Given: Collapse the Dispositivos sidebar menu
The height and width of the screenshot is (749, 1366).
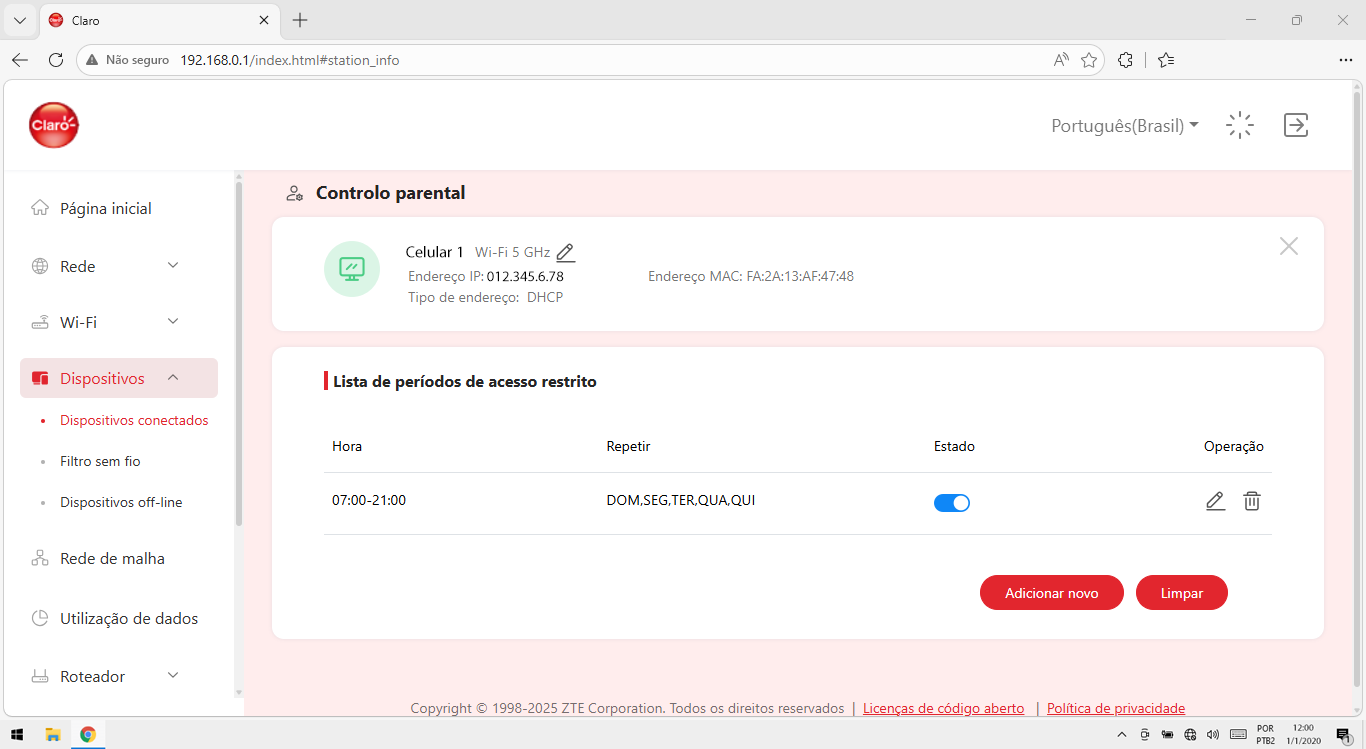Looking at the screenshot, I should pyautogui.click(x=119, y=378).
